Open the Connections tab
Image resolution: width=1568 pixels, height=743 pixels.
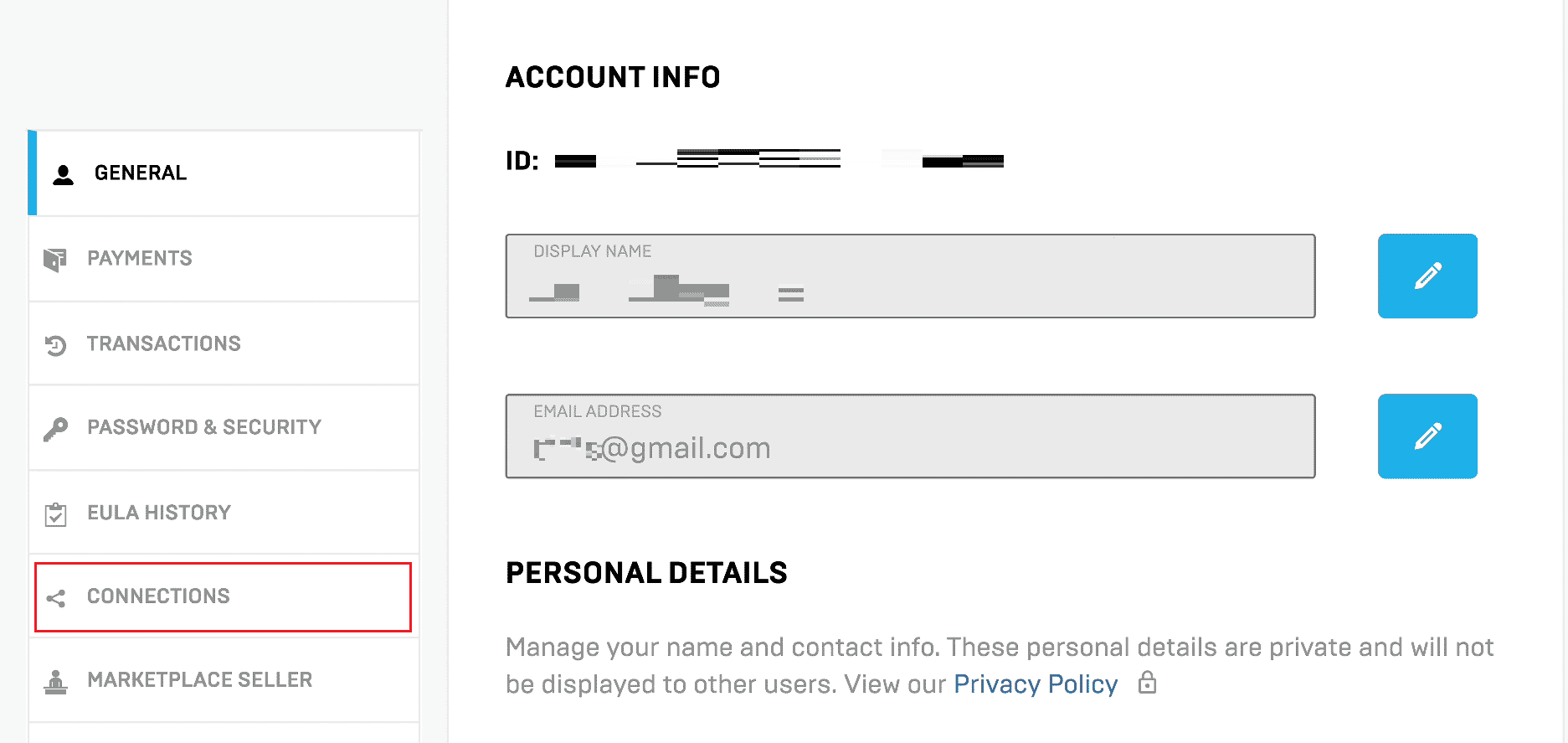coord(158,596)
